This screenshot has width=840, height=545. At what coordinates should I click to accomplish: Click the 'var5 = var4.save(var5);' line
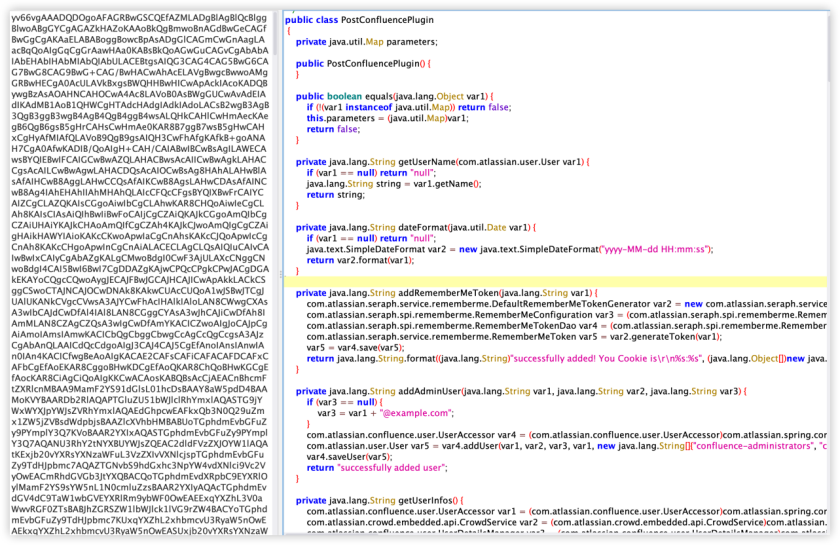[x=355, y=348]
